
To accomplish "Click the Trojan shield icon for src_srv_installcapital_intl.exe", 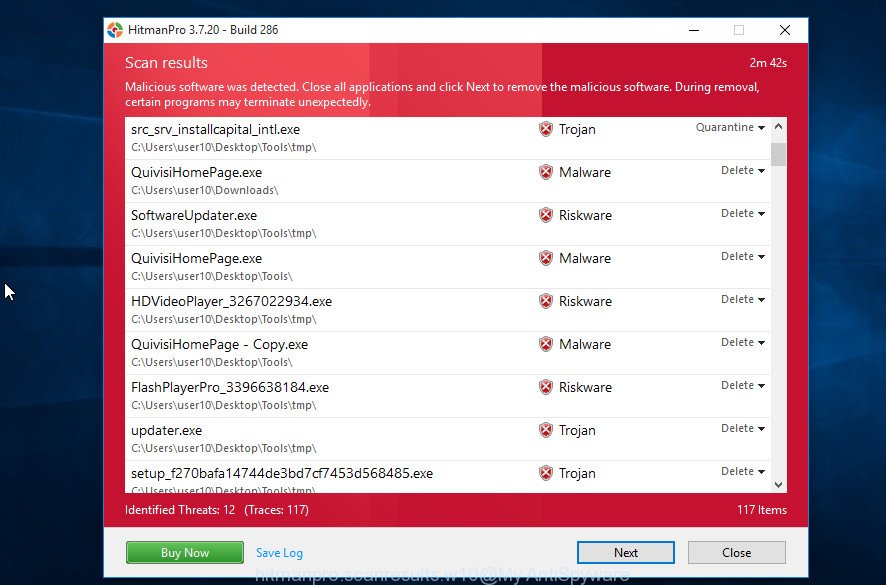I will click(545, 129).
